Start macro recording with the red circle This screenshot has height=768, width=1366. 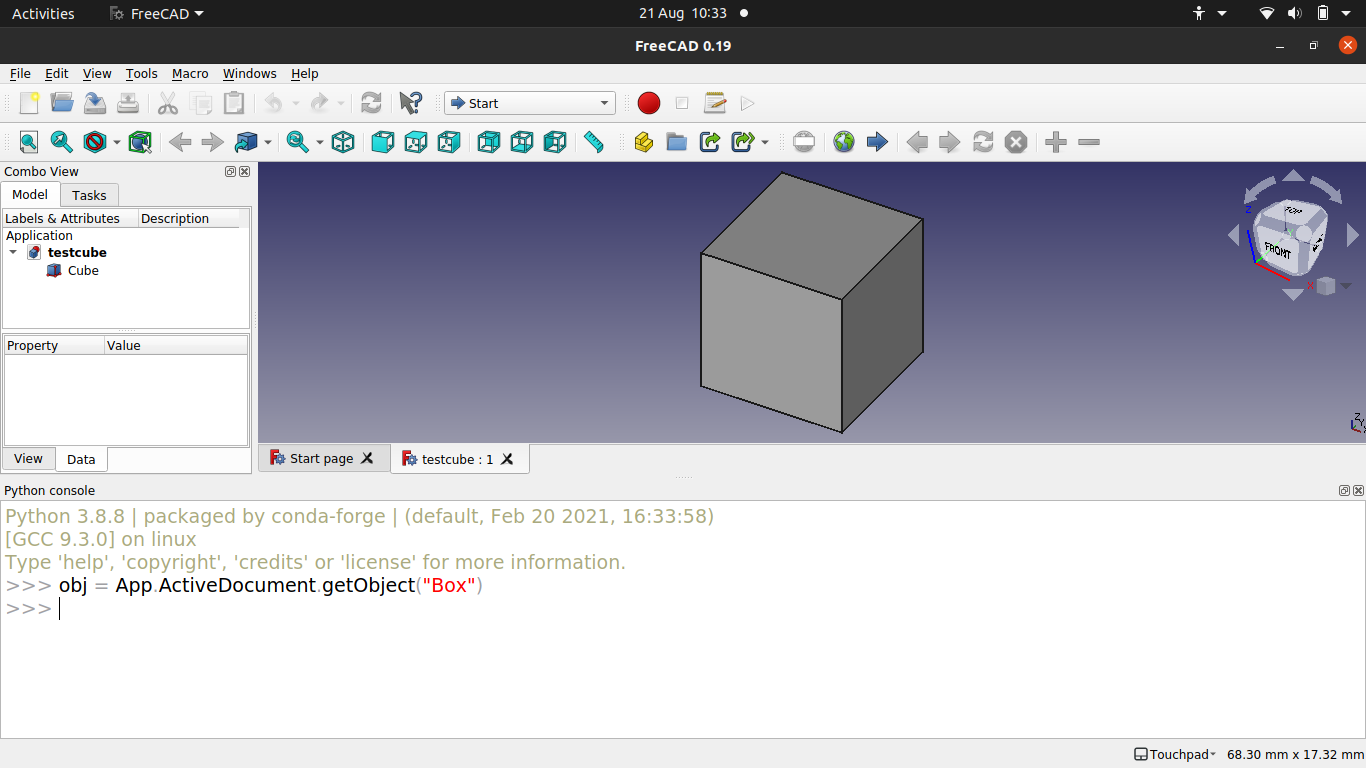coord(649,103)
